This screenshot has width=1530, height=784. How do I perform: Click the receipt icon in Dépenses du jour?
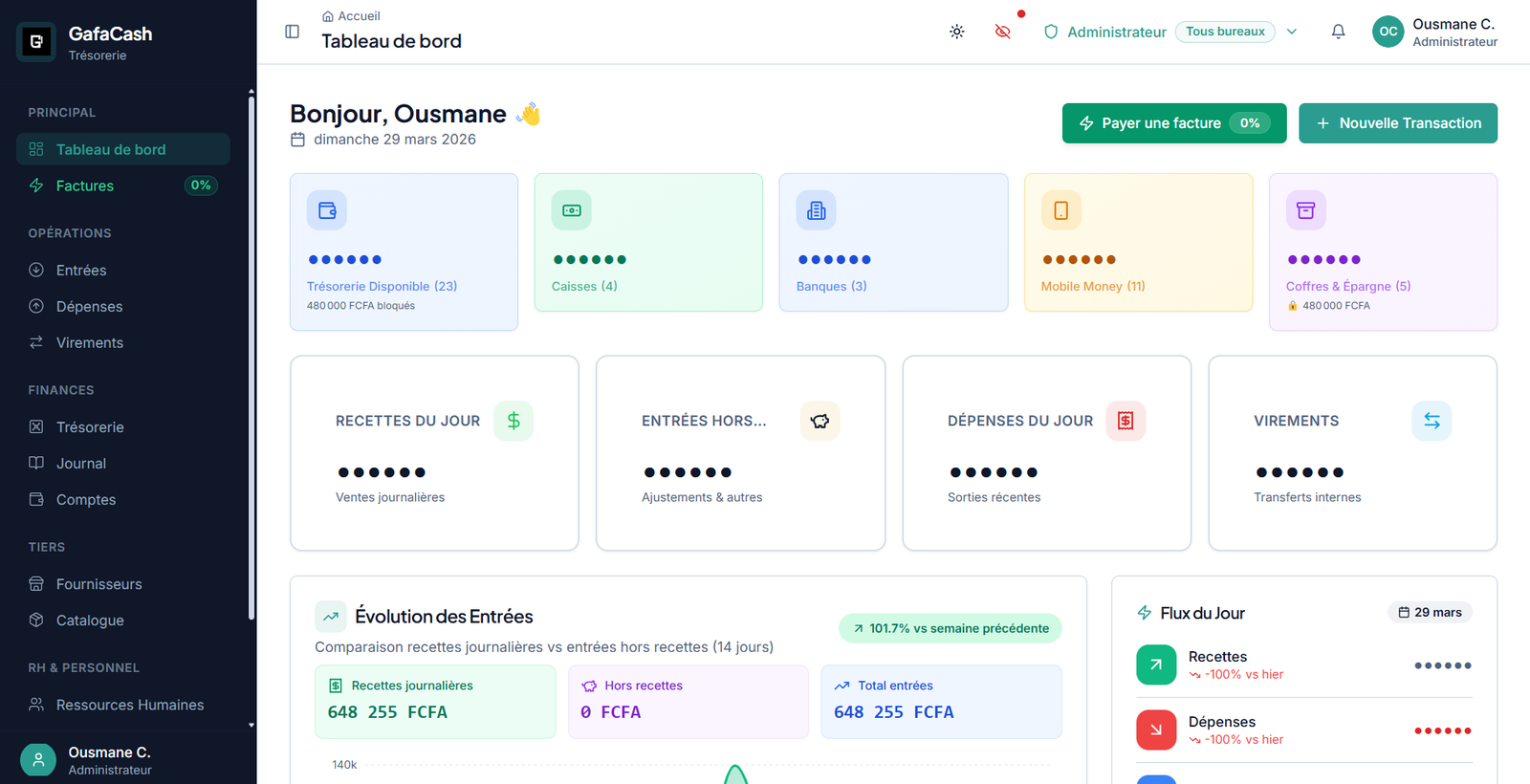tap(1126, 421)
